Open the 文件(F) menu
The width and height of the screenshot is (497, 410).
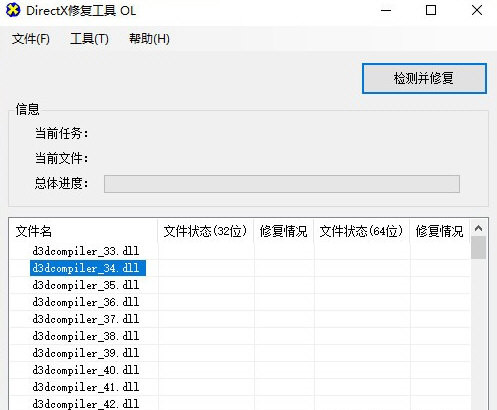click(31, 39)
